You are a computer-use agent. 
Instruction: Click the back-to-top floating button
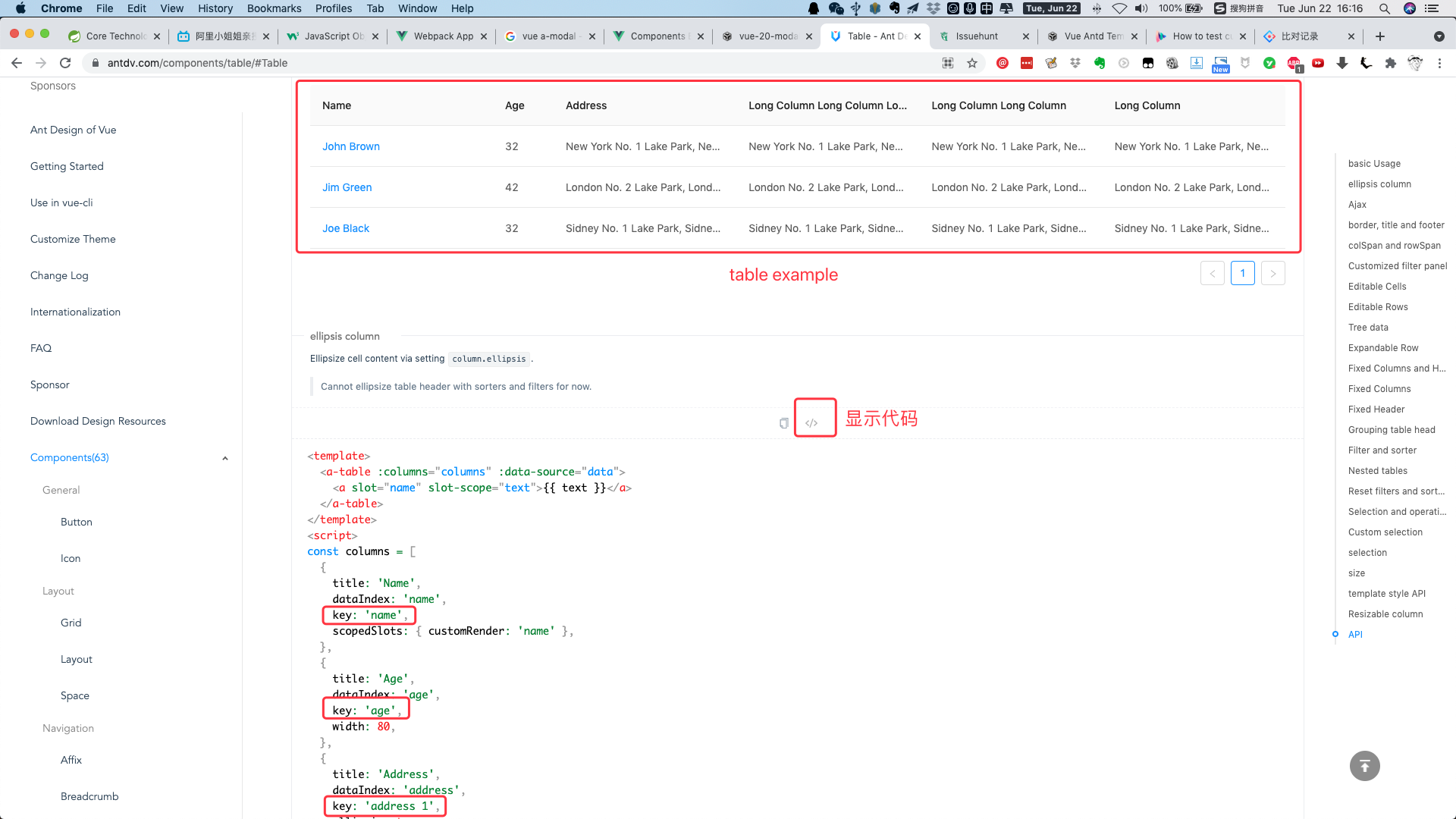(x=1364, y=766)
